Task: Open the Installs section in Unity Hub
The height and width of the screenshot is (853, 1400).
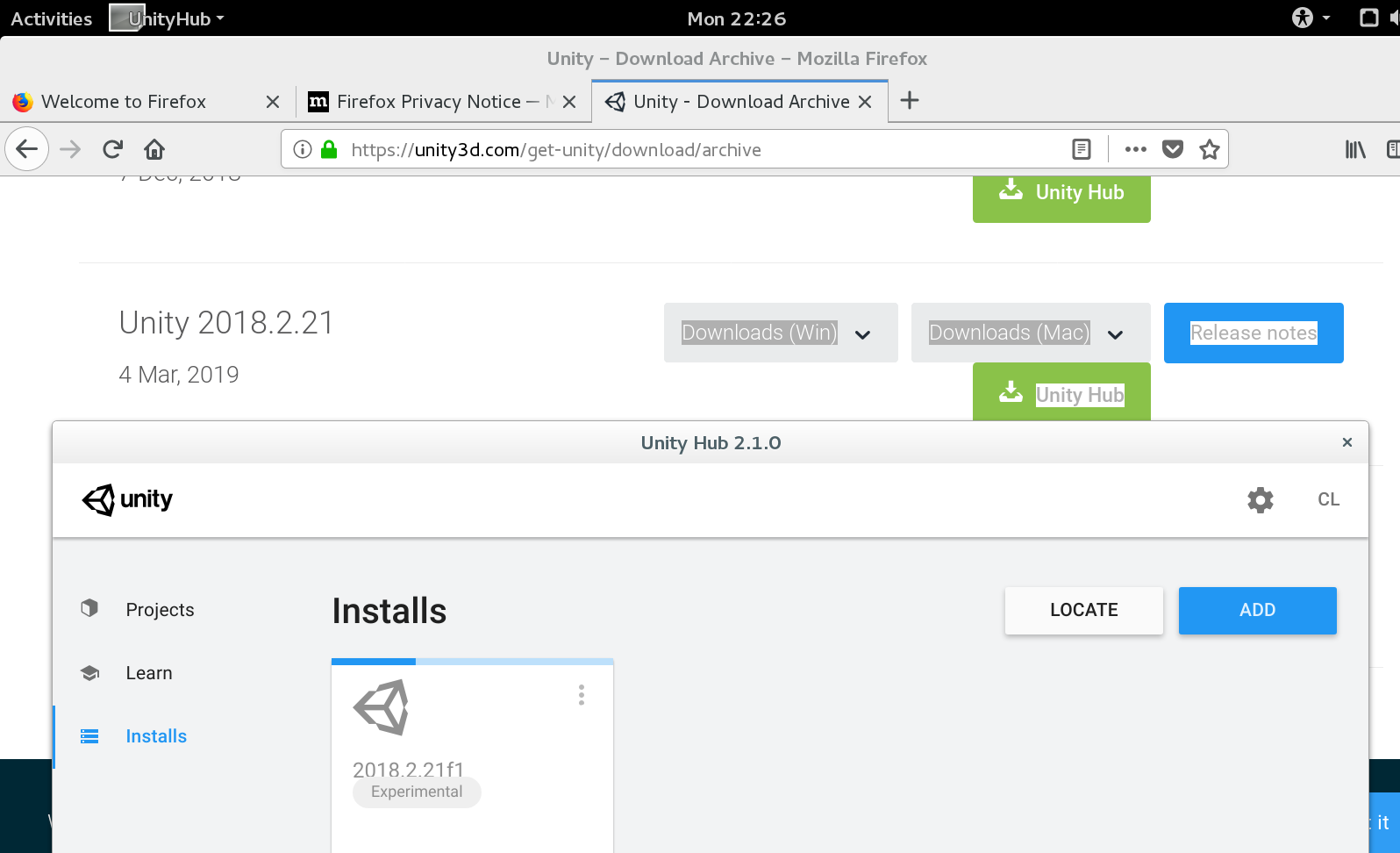Action: click(156, 736)
